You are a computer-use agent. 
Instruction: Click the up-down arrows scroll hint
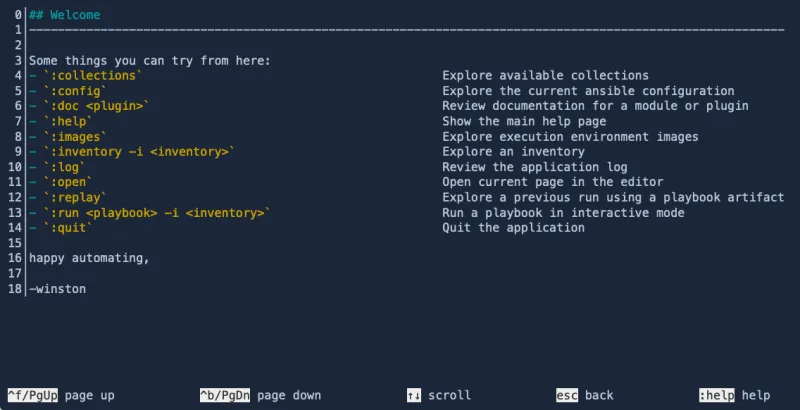(x=414, y=396)
